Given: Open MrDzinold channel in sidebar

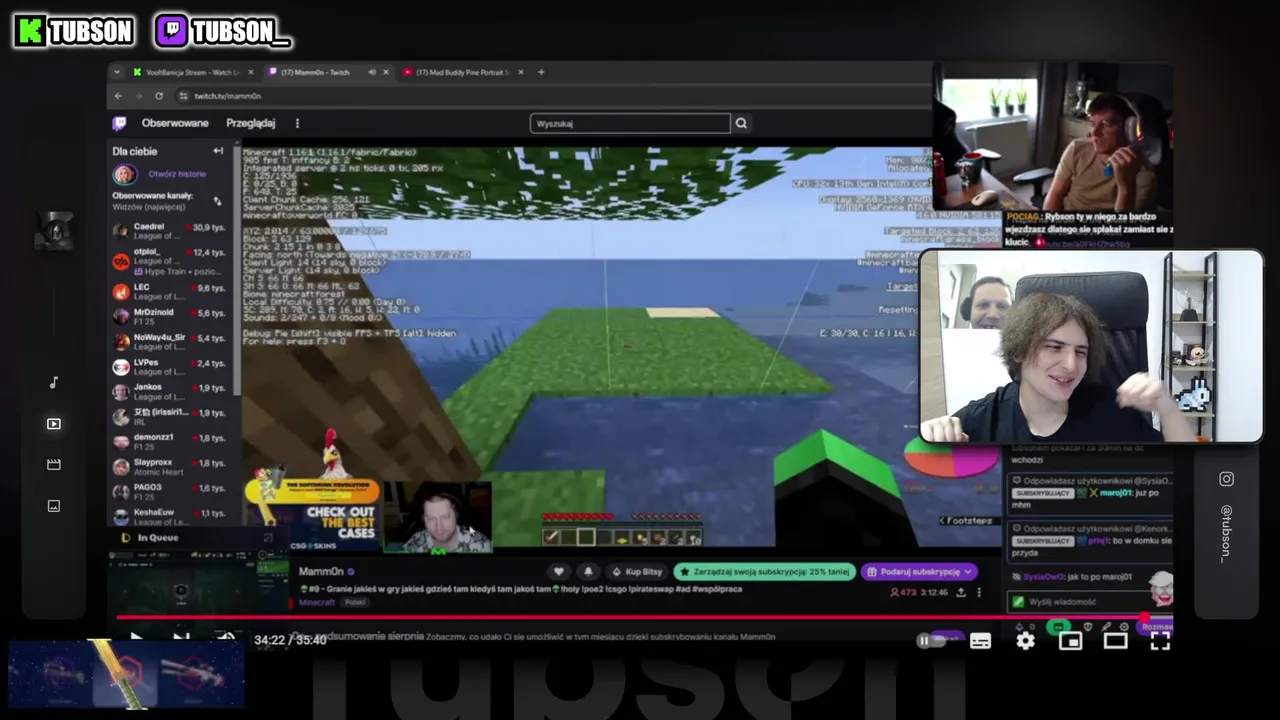Looking at the screenshot, I should click(170, 317).
